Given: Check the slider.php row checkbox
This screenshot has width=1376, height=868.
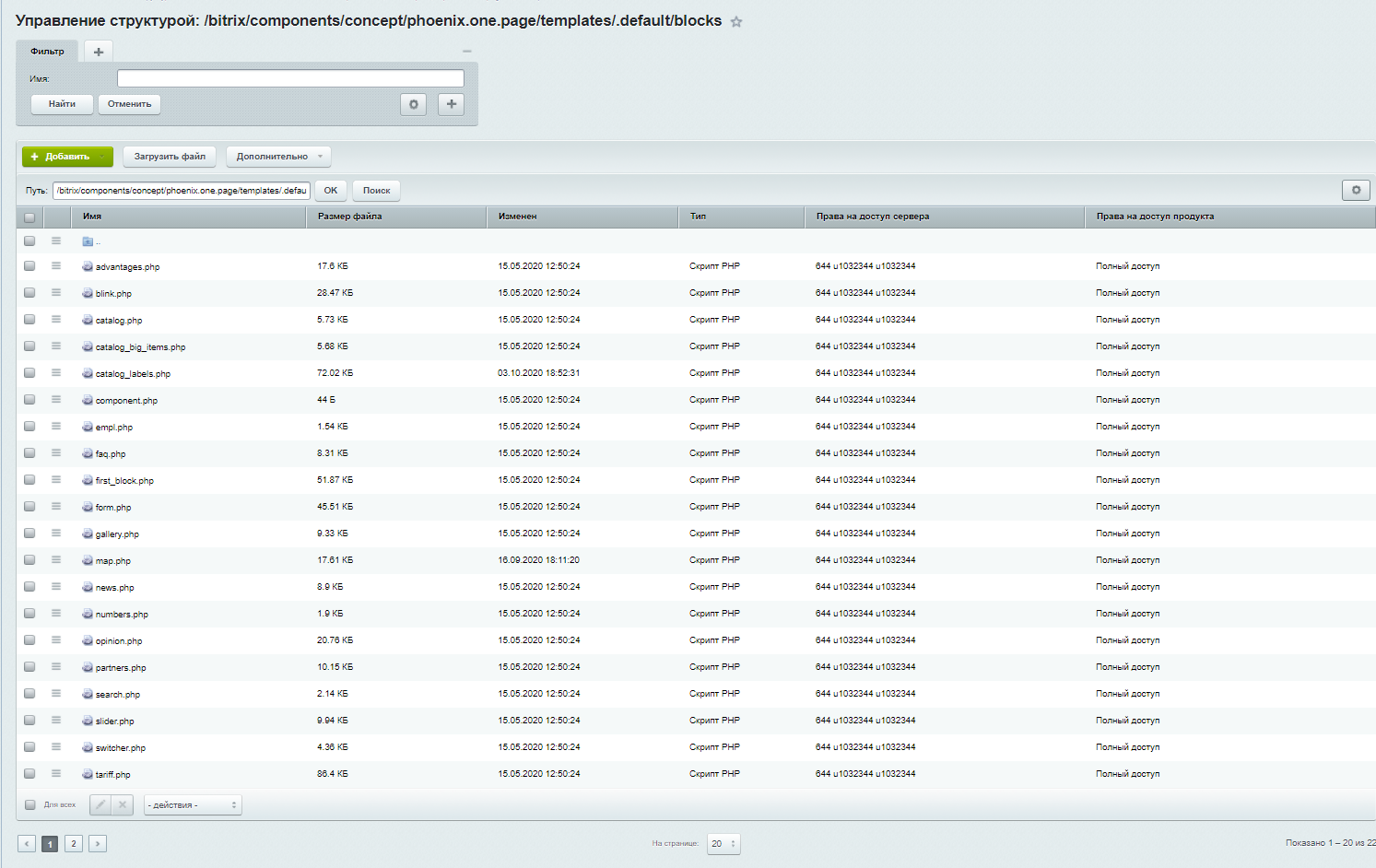Looking at the screenshot, I should click(29, 720).
